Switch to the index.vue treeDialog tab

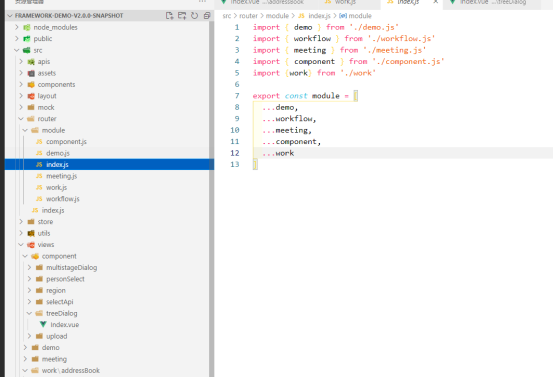click(x=492, y=2)
